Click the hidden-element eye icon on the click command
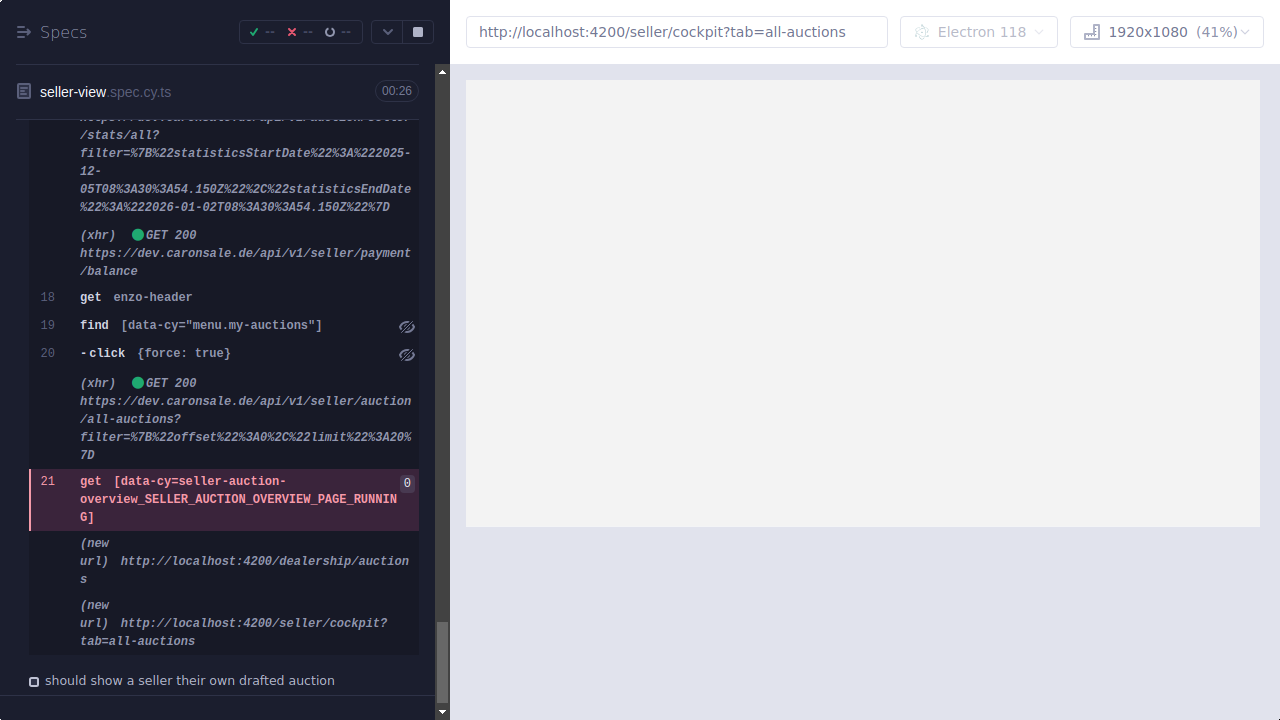The image size is (1280, 720). pos(406,354)
